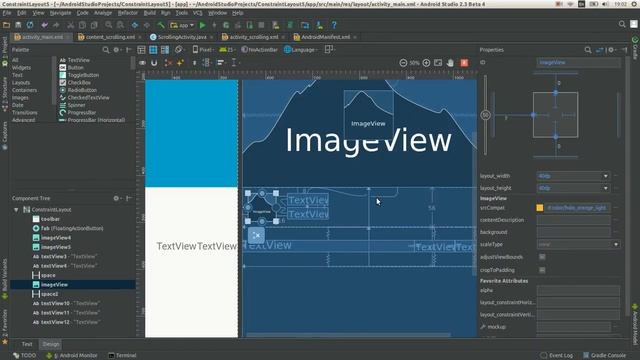Click the Search Everywhere magnifier icon
640x360 pixels.
[x=622, y=24]
